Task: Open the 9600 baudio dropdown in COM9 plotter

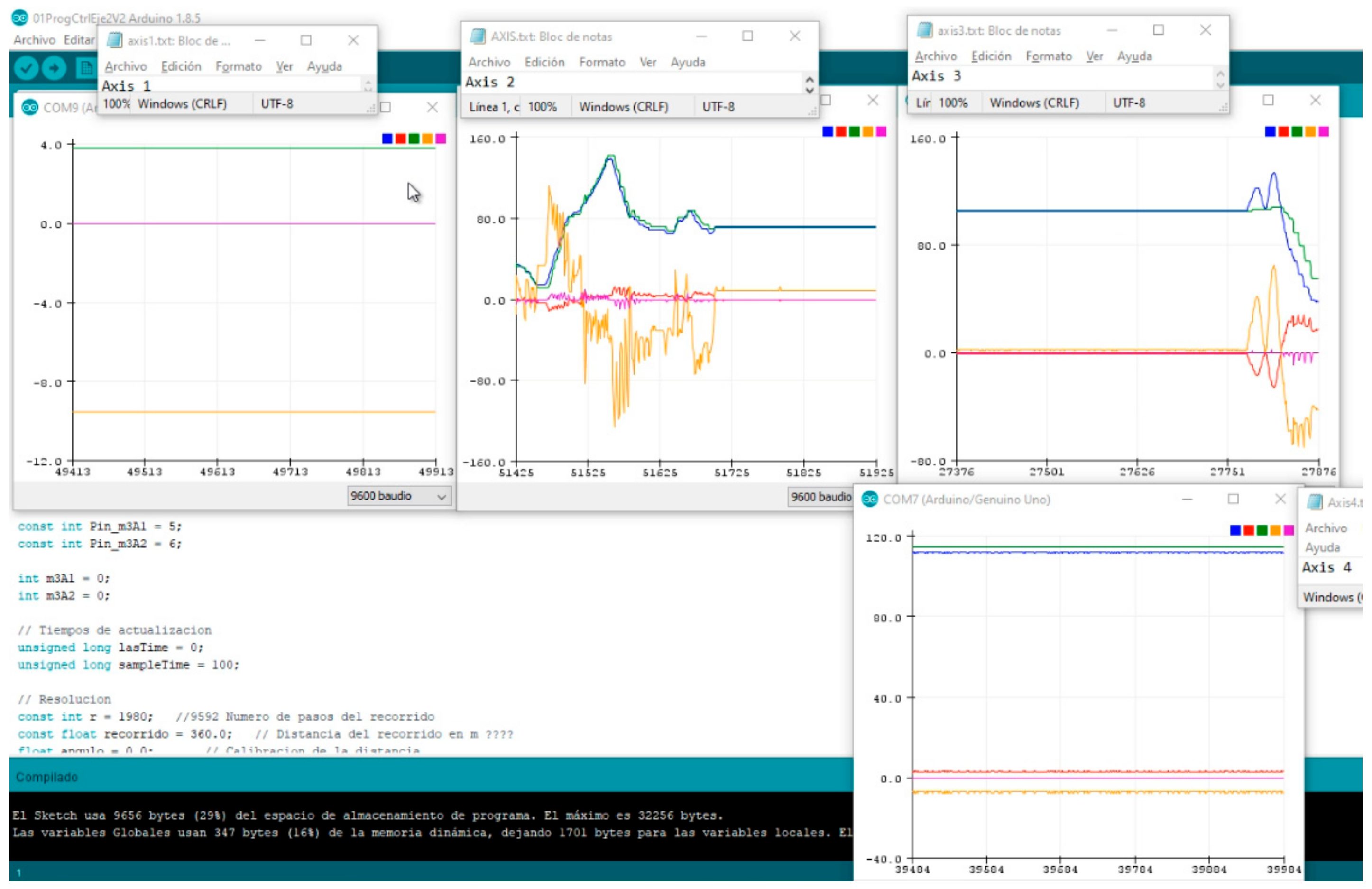Action: click(399, 496)
